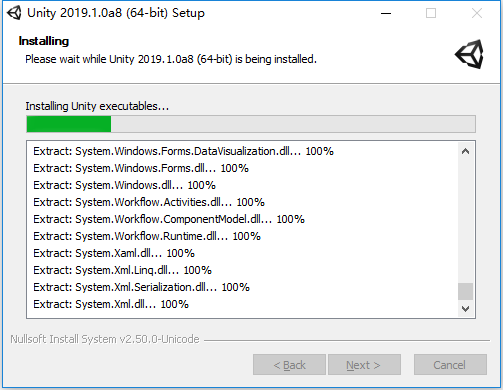Click the scroll up arrow in log

tap(466, 152)
